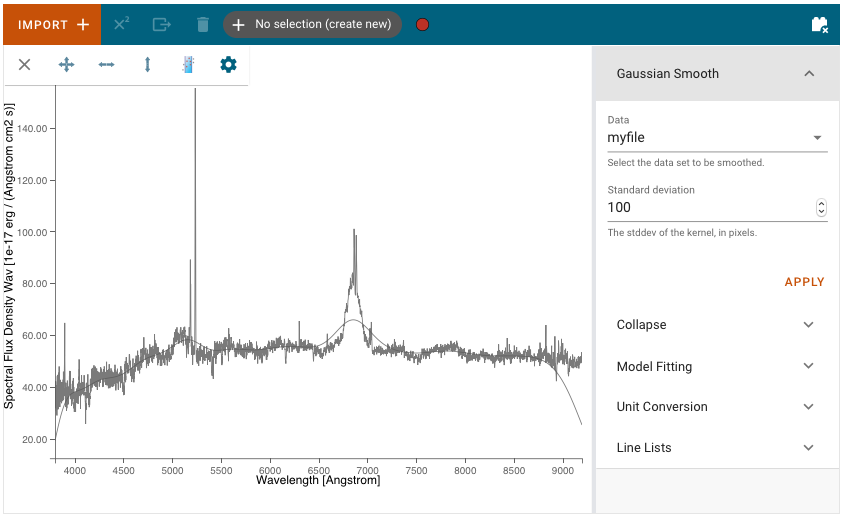Activate horizontal pan-zoom tool
The width and height of the screenshot is (842, 518).
click(x=106, y=65)
